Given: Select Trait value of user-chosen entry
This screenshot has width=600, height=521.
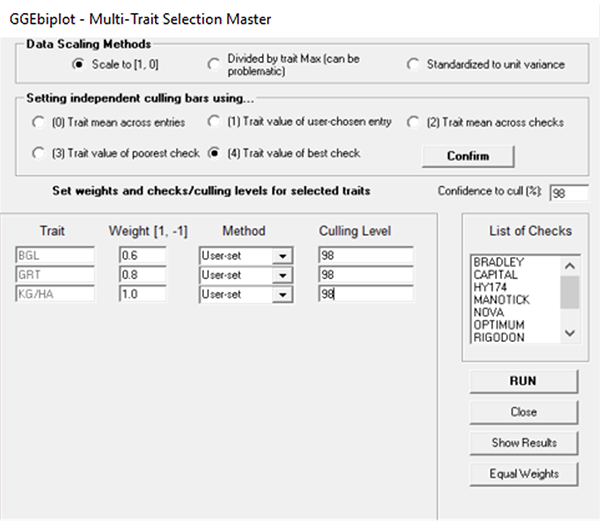Looking at the screenshot, I should [x=213, y=122].
